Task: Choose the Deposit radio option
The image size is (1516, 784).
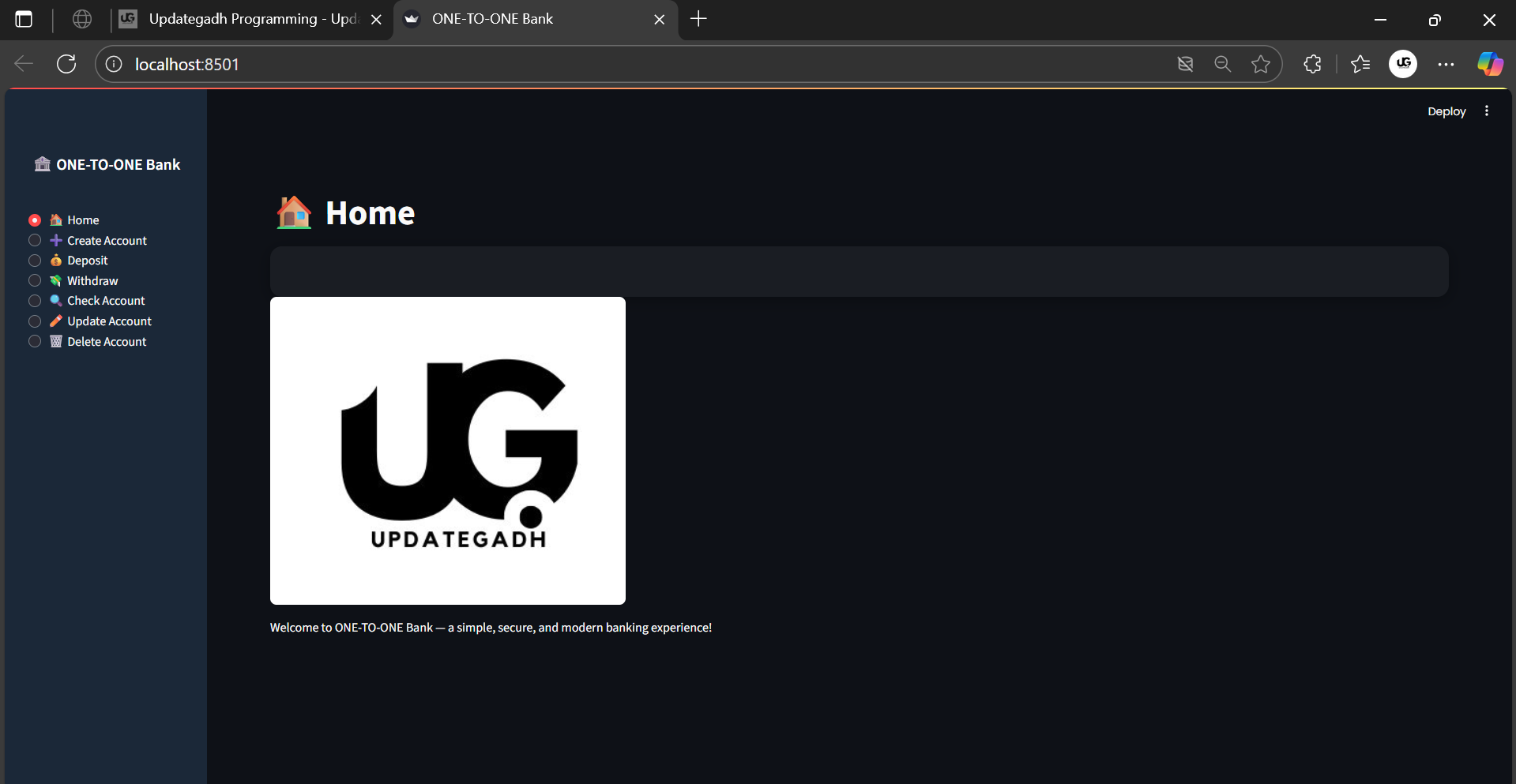Action: [35, 261]
